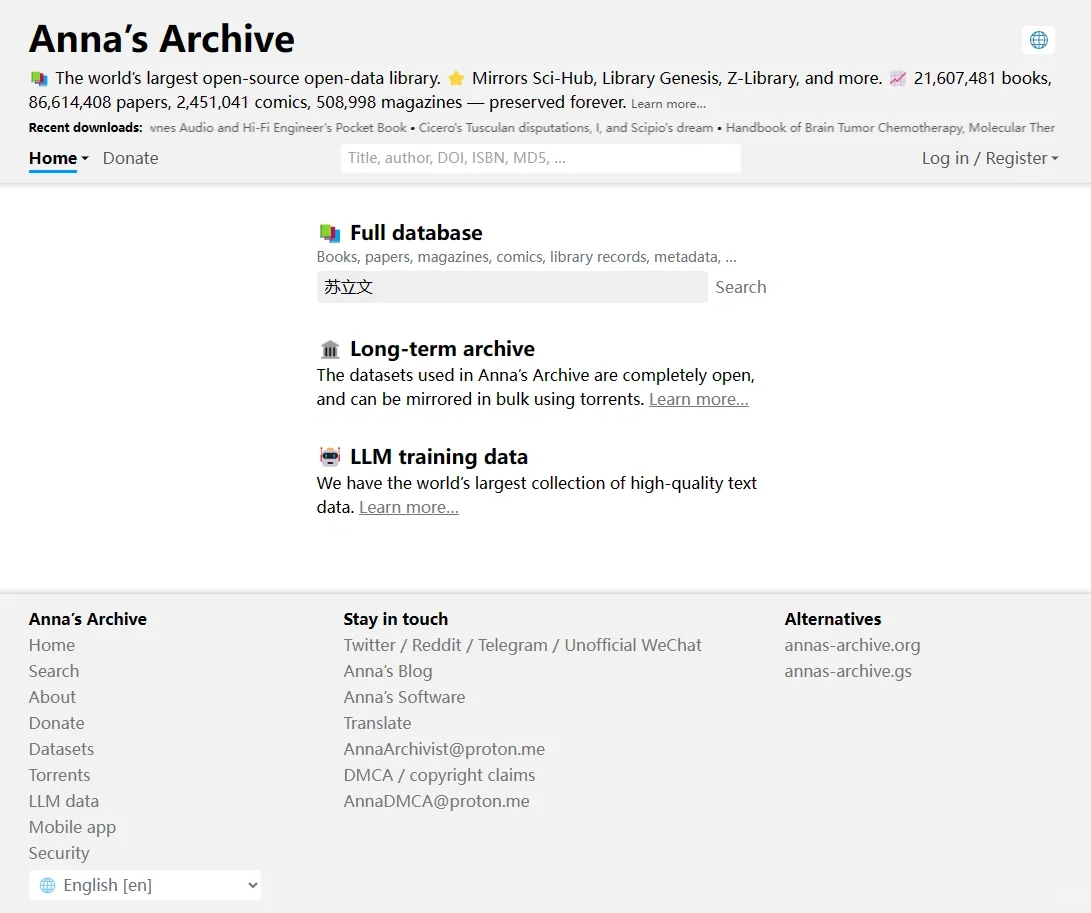Click the Home link in the footer

pos(51,645)
